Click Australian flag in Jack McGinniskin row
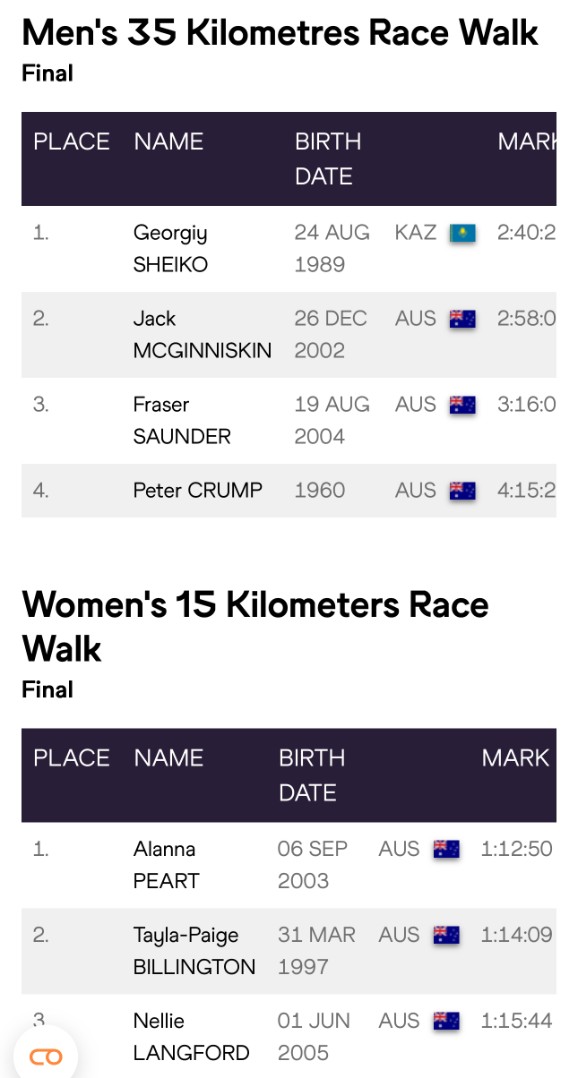 point(463,319)
